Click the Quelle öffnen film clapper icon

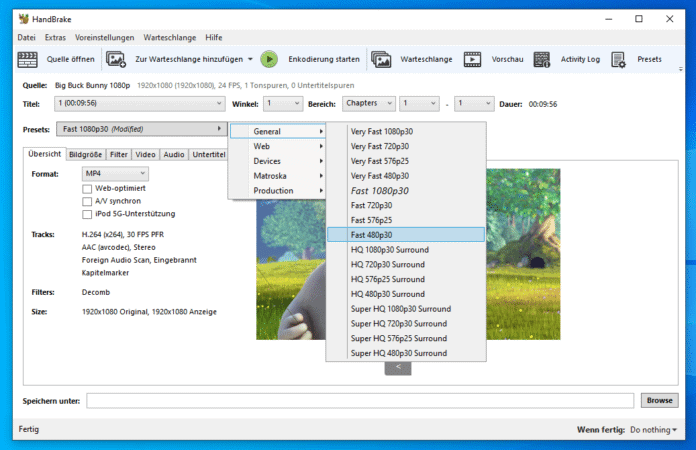[x=28, y=59]
